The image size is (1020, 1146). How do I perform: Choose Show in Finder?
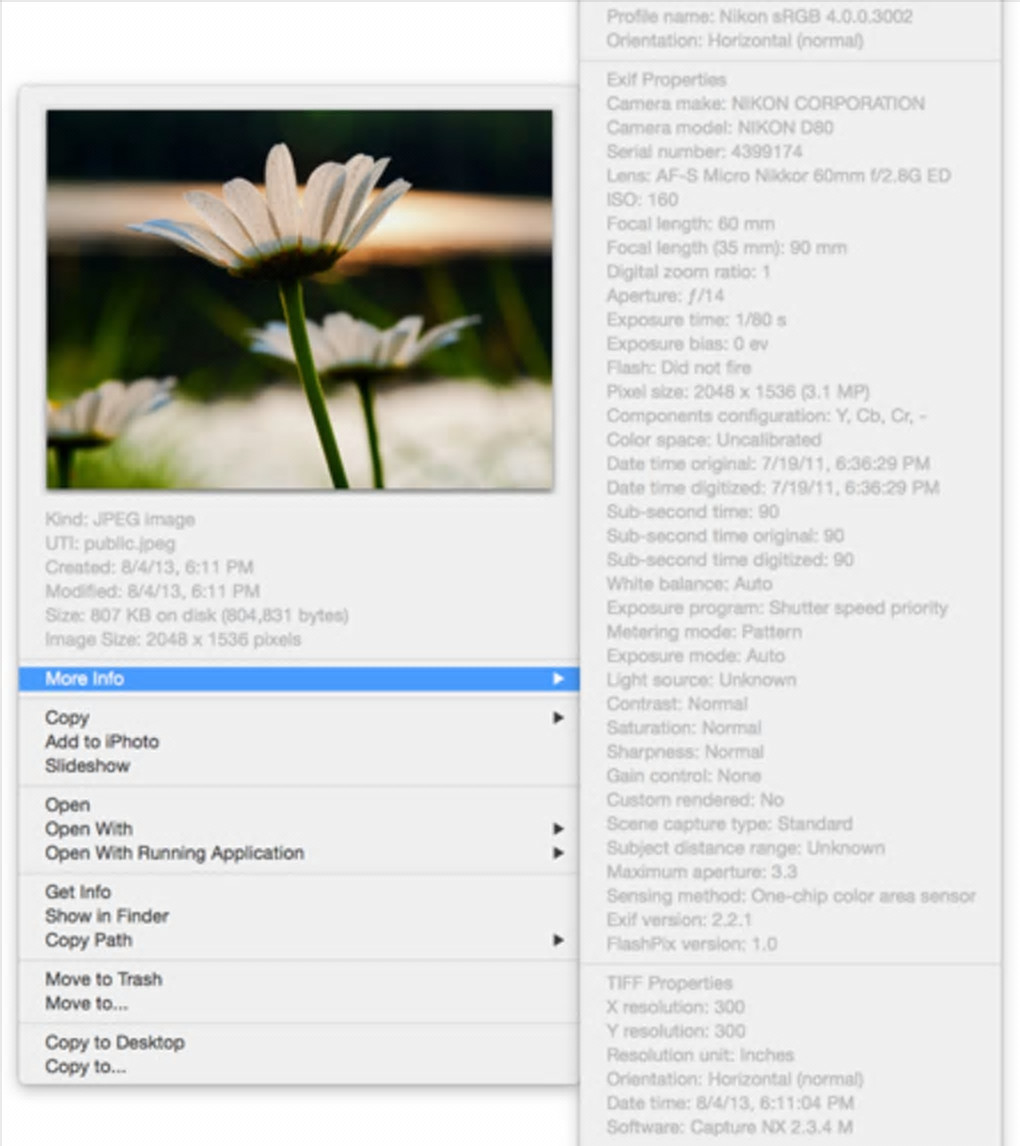(x=107, y=916)
